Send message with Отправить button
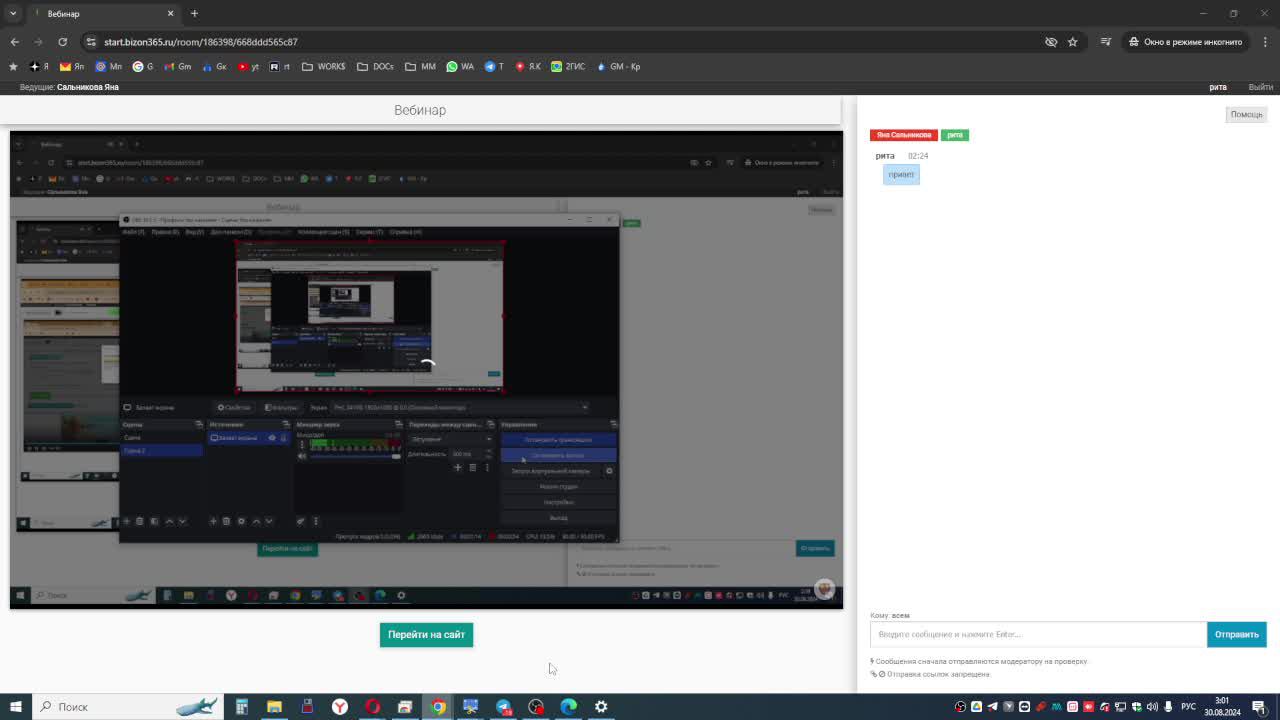 1237,634
